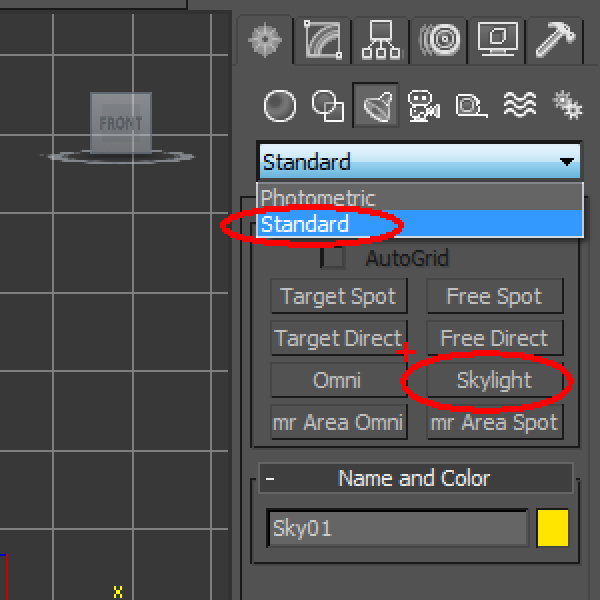
Task: Click the Sky01 name field
Action: pos(397,529)
